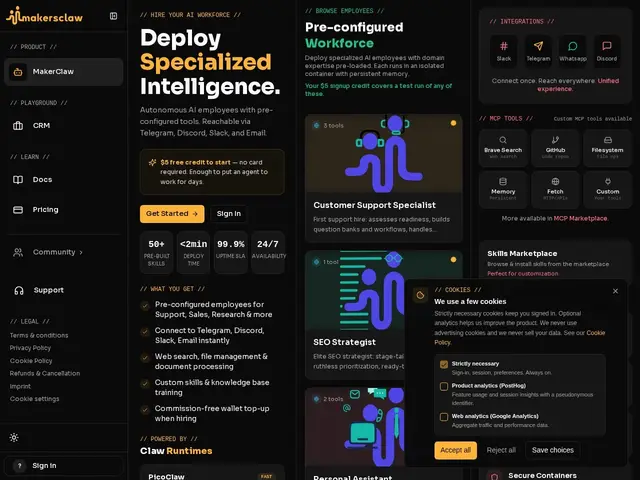Click the question mark icon beside Sign in
Image resolution: width=640 pixels, height=480 pixels.
tap(19, 466)
